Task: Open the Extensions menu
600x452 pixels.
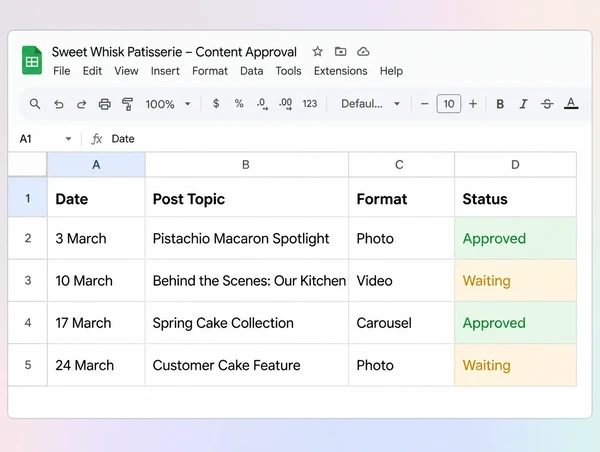Action: pyautogui.click(x=341, y=71)
